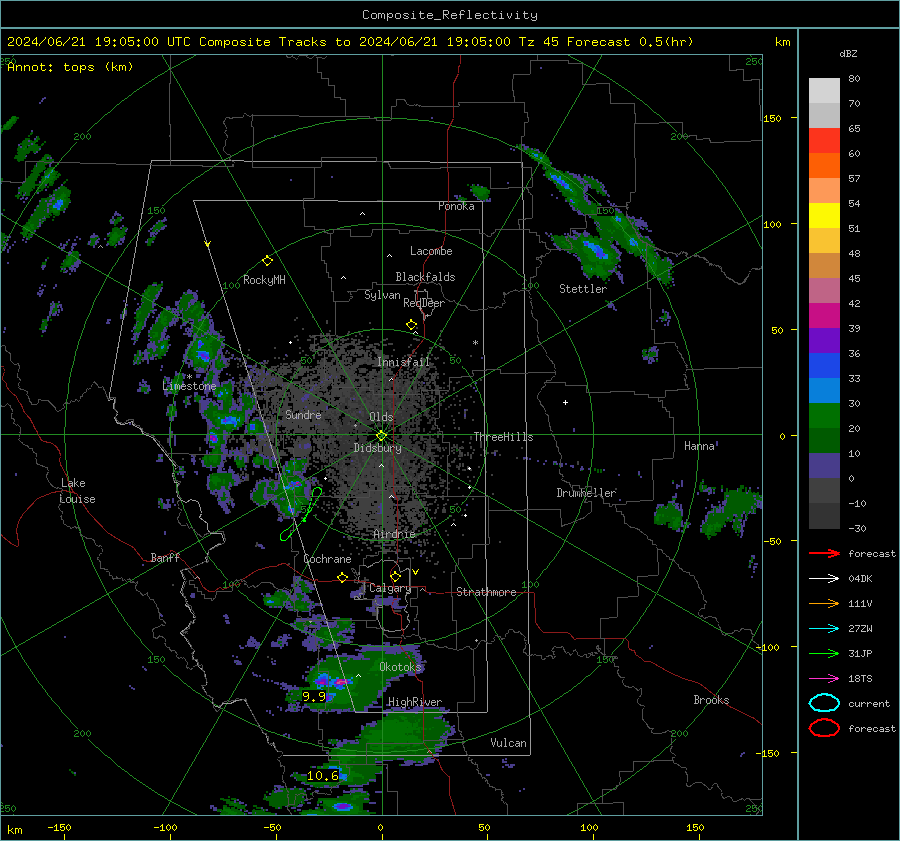Click the yellow diamond marker below Cochrane
This screenshot has width=900, height=841.
coord(342,577)
